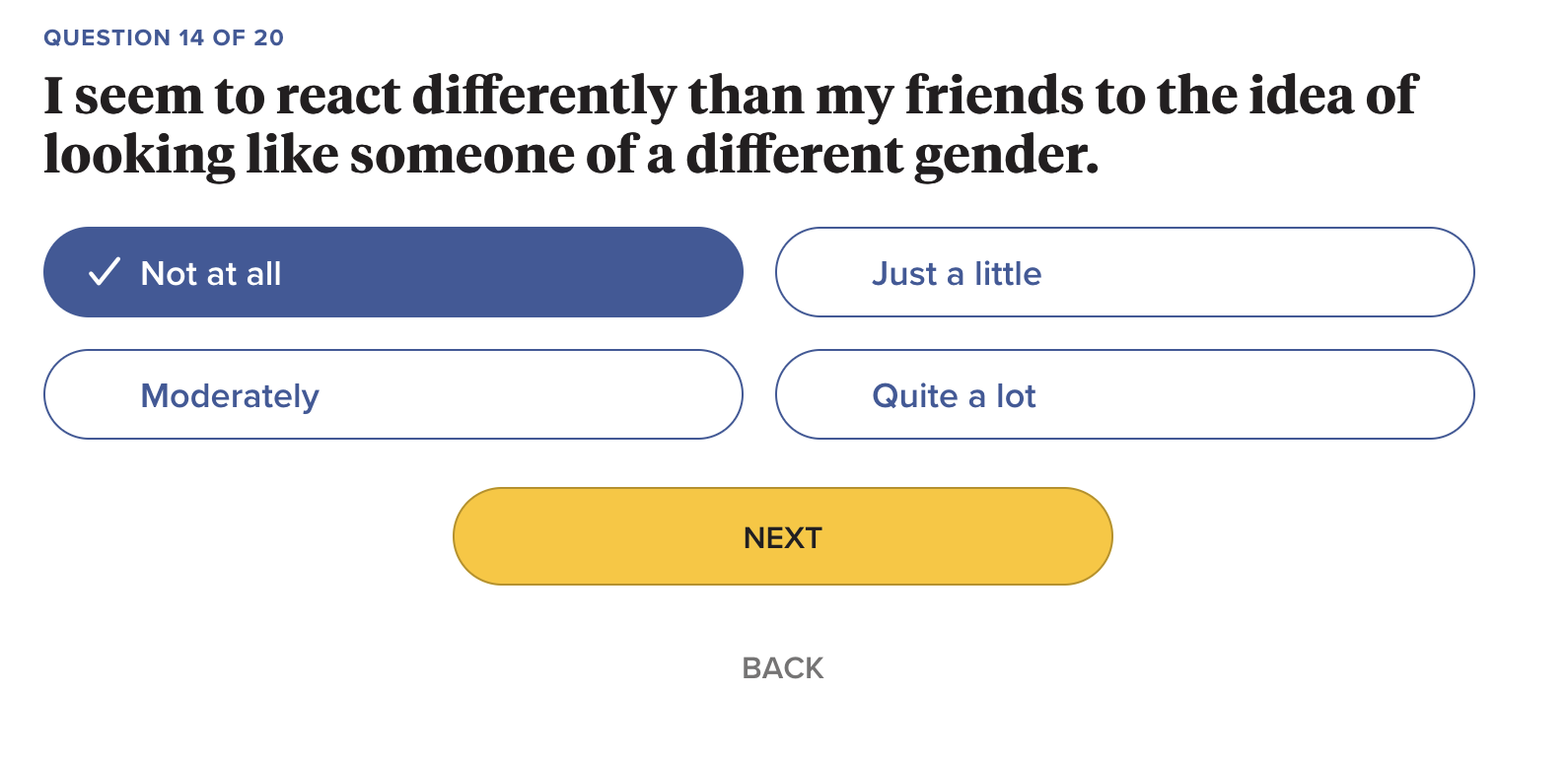
Task: Select the "Quite a lot" answer
Action: [x=1124, y=394]
